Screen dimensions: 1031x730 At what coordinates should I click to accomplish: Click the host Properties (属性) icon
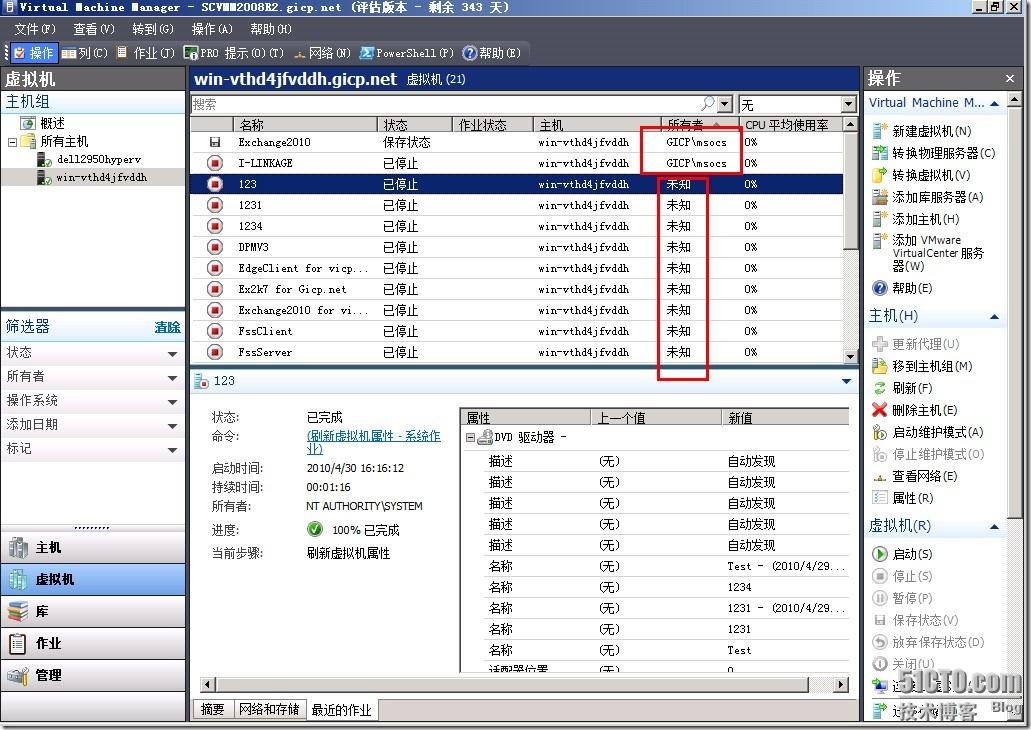[879, 498]
